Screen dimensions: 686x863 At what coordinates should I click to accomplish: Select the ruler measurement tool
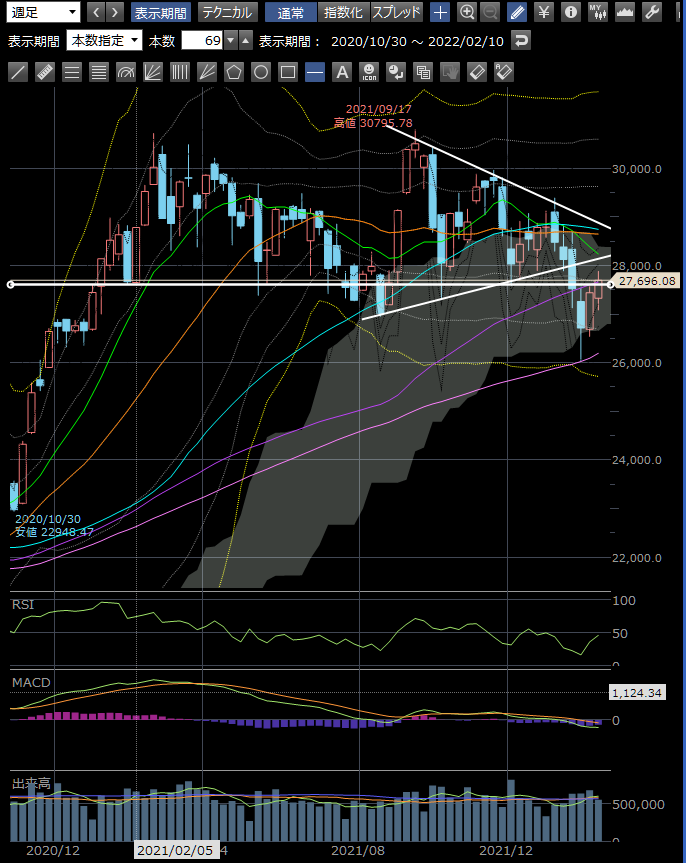pos(45,72)
